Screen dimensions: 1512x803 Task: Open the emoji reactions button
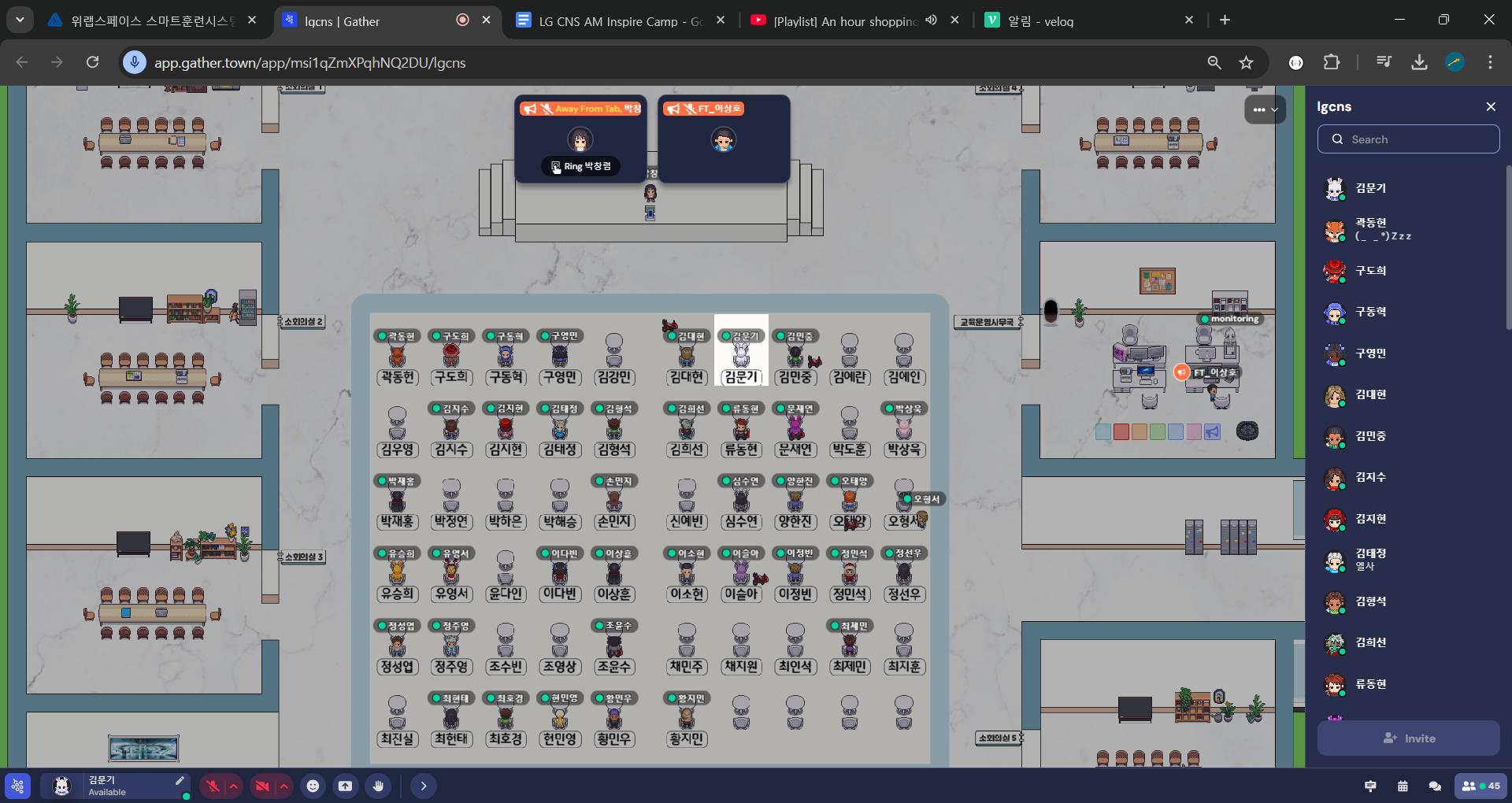point(313,786)
